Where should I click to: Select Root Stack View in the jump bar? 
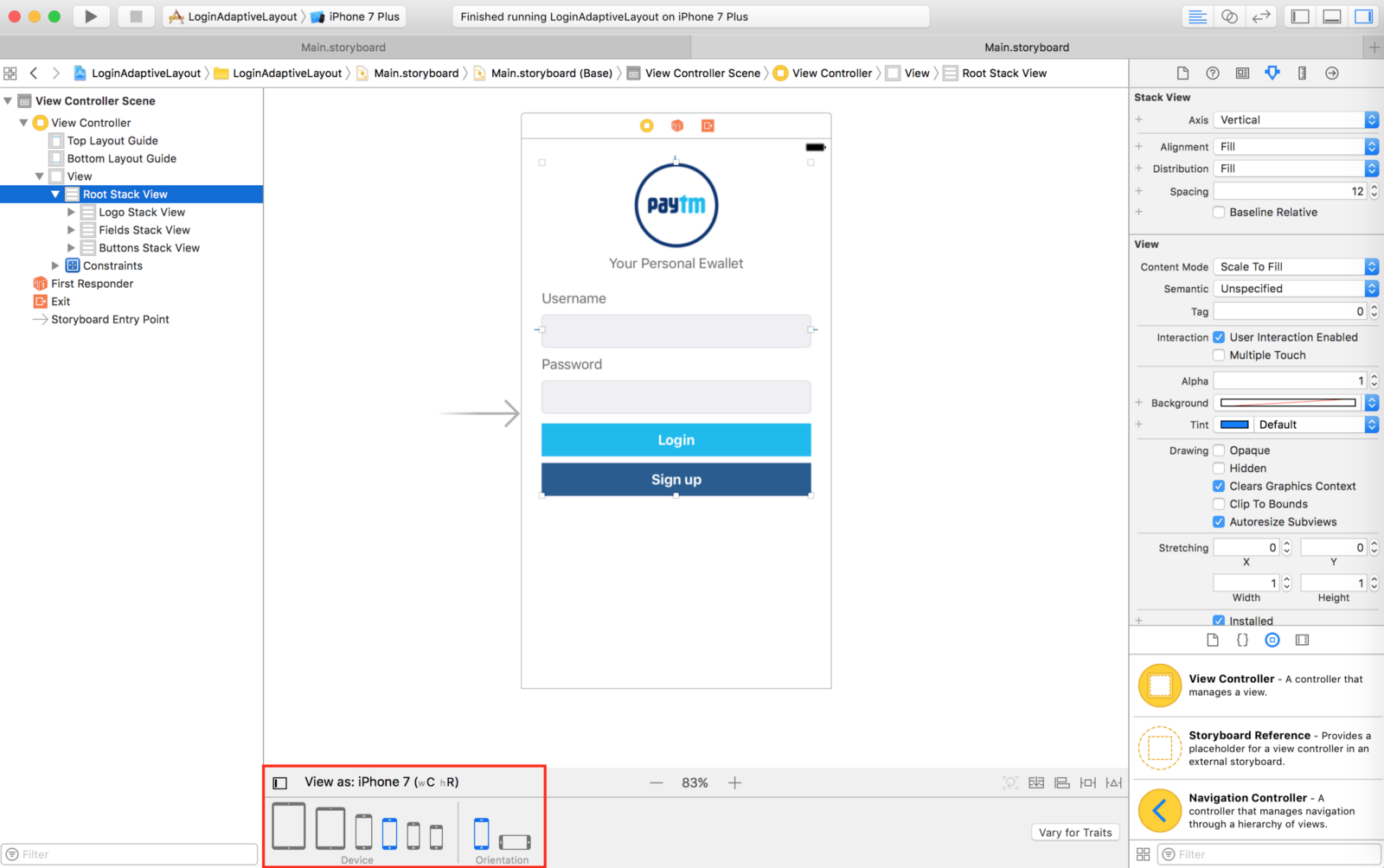point(995,73)
